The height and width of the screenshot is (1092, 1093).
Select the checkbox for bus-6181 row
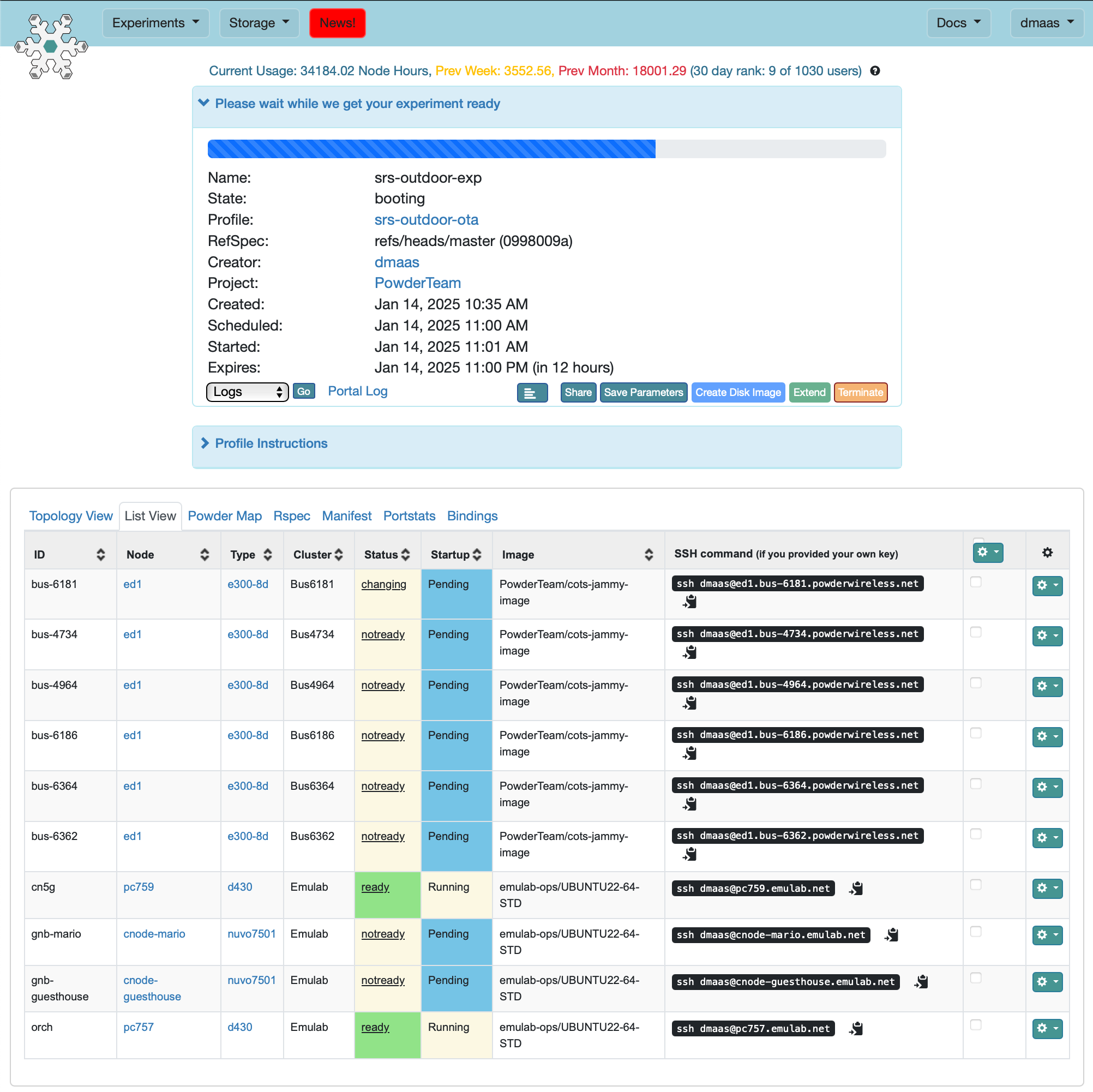click(x=976, y=581)
